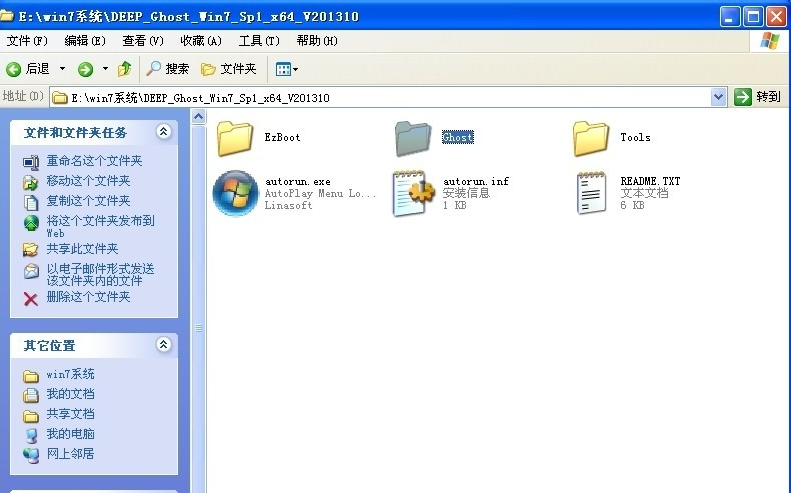791x493 pixels.
Task: Open the 编辑(E) menu
Action: pyautogui.click(x=85, y=41)
